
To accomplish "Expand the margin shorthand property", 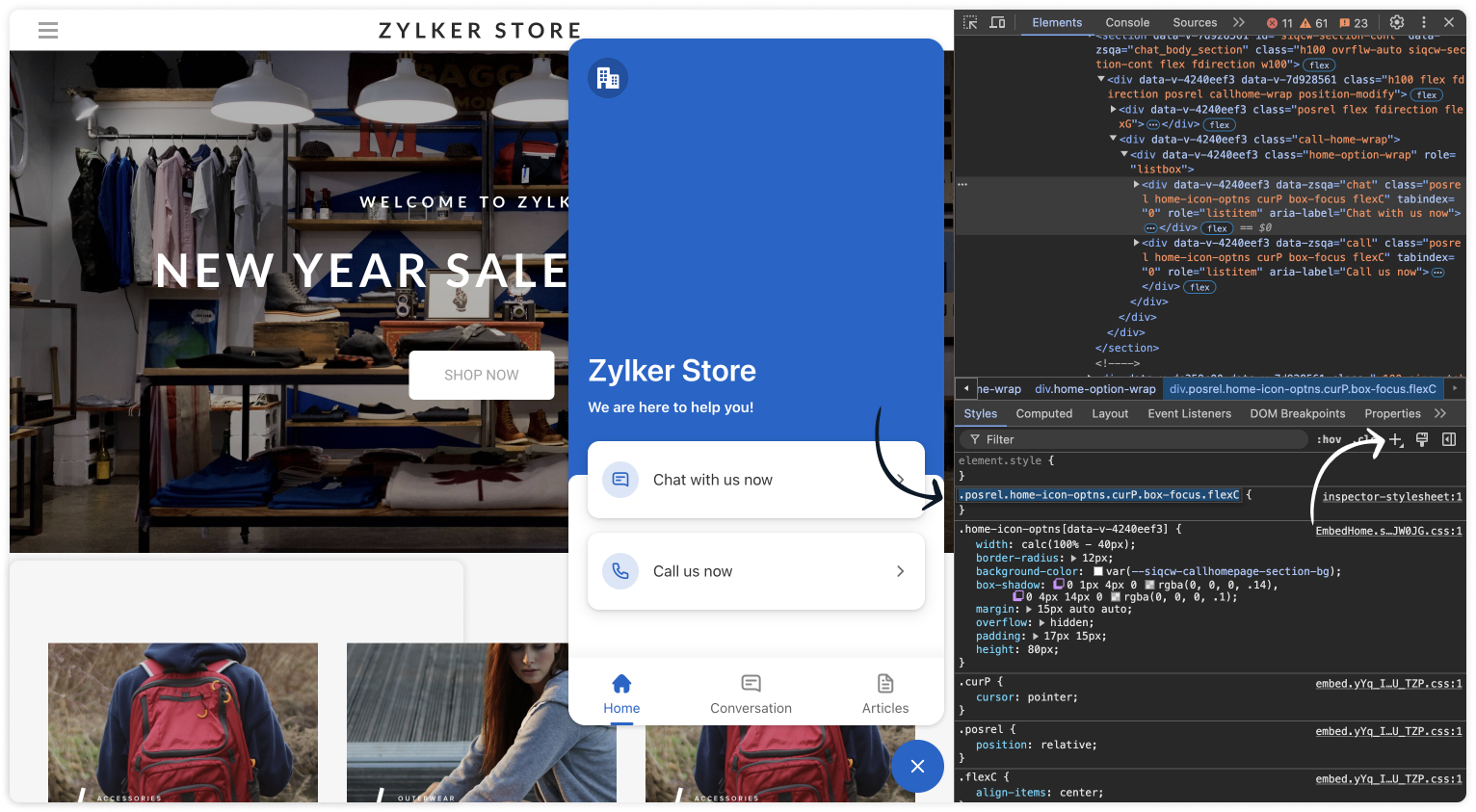I will (1029, 609).
